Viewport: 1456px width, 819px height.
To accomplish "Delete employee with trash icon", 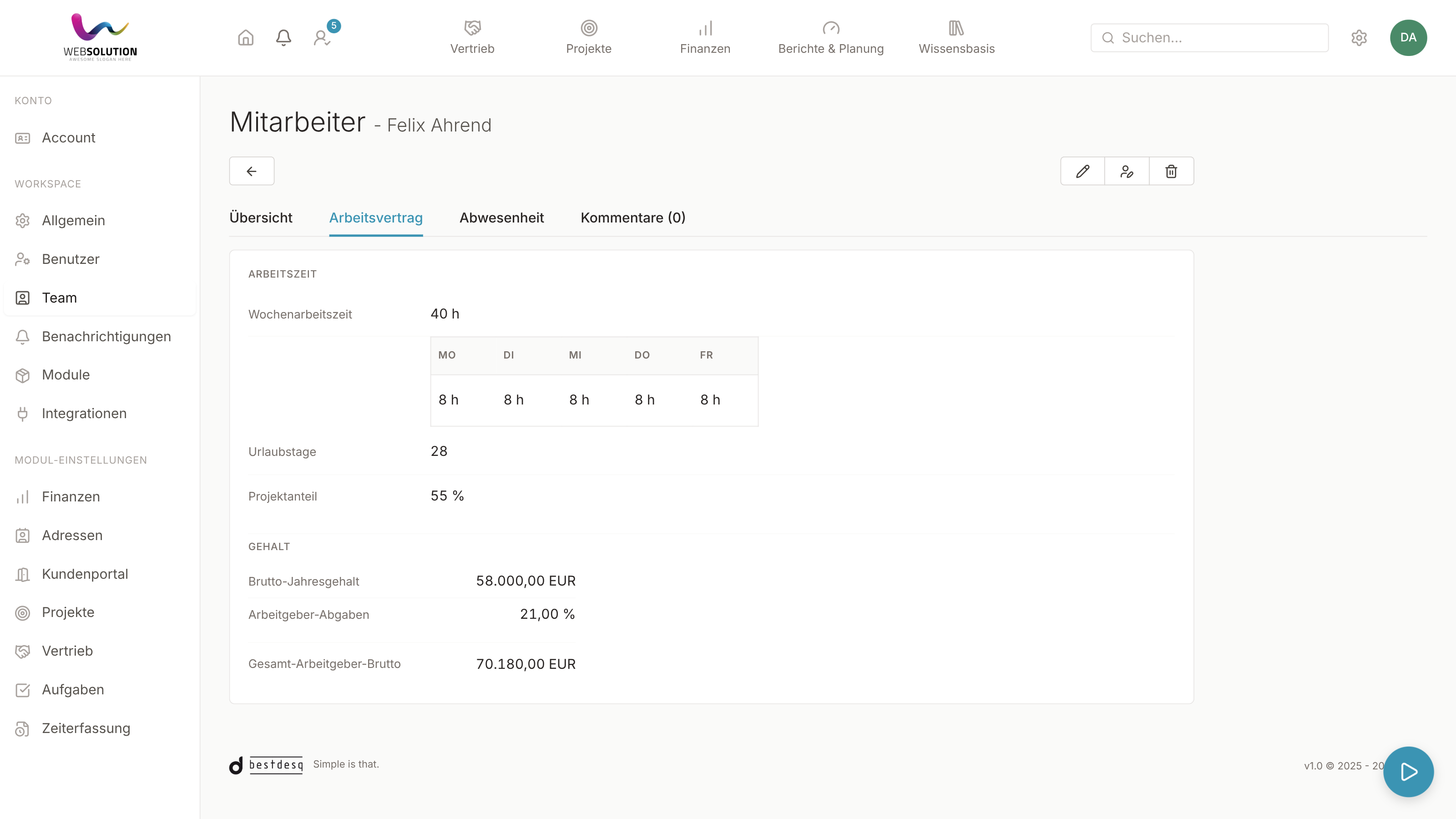I will pyautogui.click(x=1171, y=171).
